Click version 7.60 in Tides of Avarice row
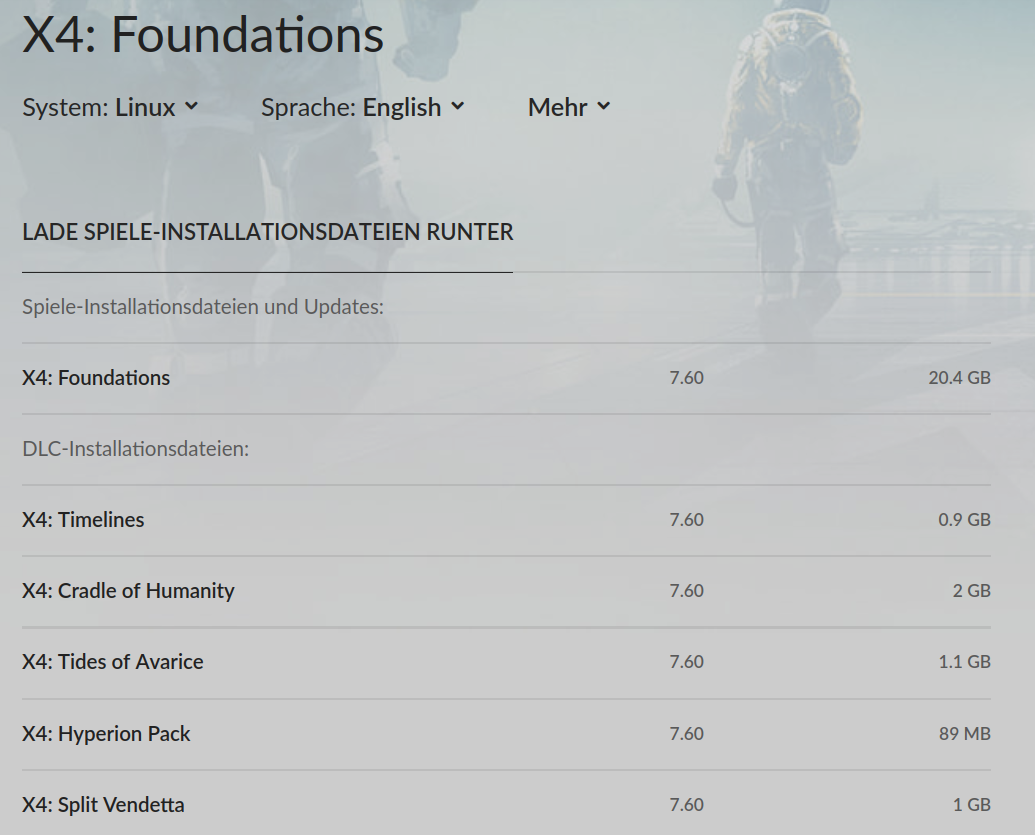1035x835 pixels. click(686, 661)
